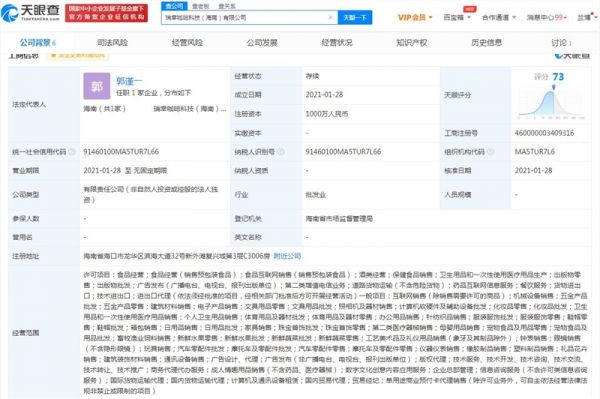The width and height of the screenshot is (600, 399).
Task: Click the info icon next to 组织机构代码
Action: click(x=490, y=152)
